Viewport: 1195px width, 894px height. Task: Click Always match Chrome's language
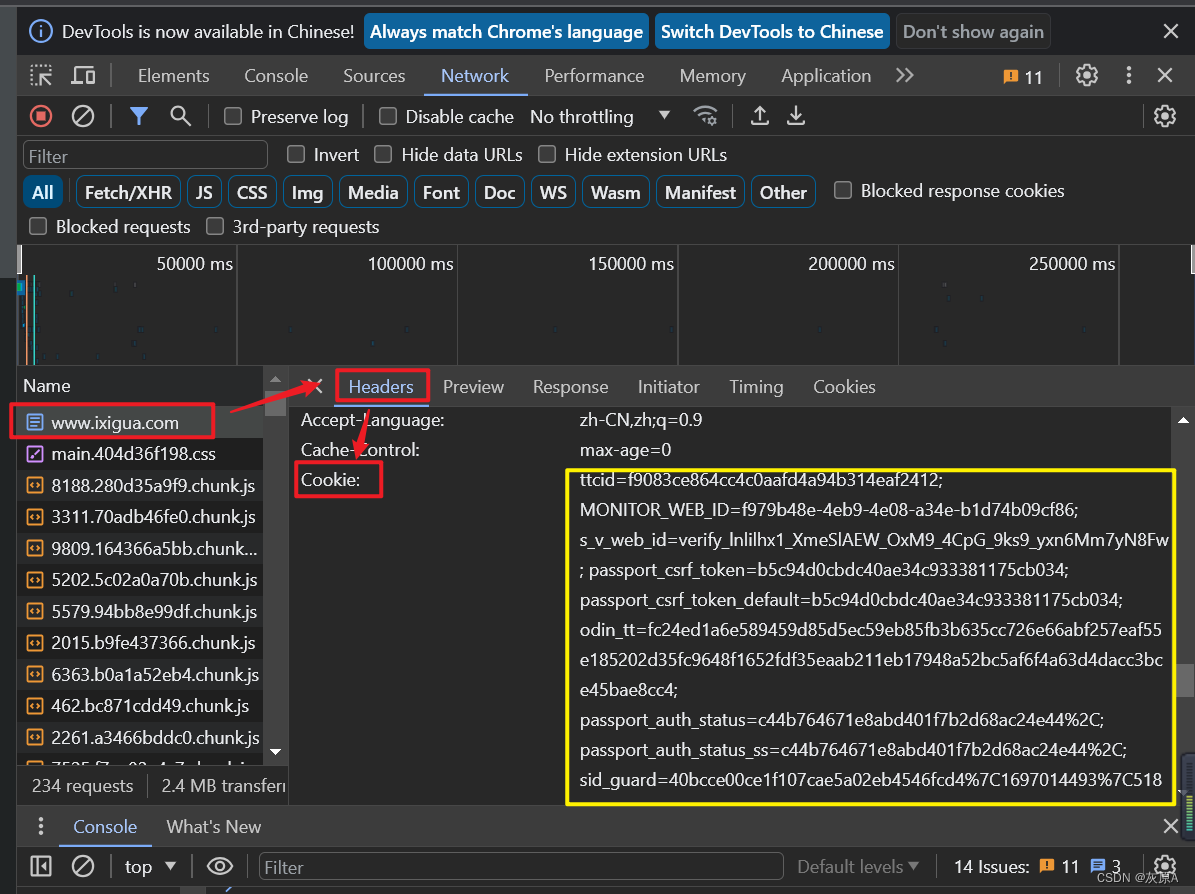[506, 32]
